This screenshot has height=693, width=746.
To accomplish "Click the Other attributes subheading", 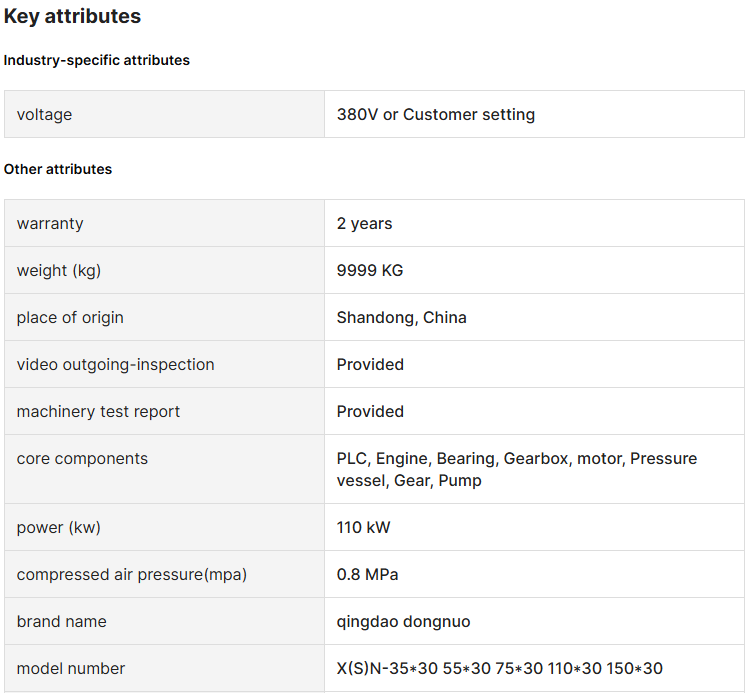I will (x=58, y=169).
